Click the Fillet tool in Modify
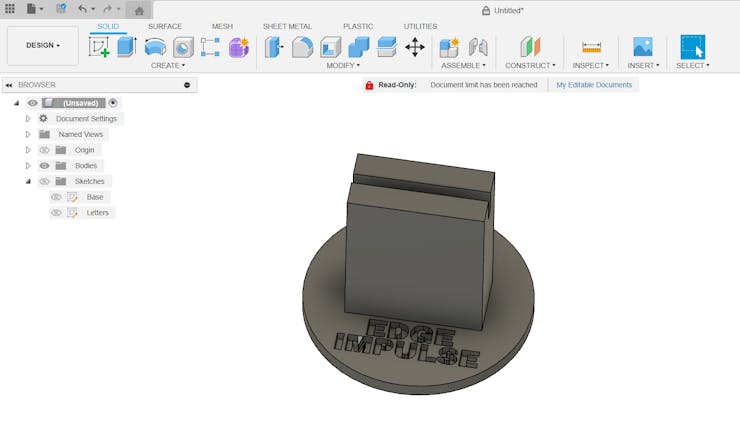Screen dimensions: 740x436 click(x=302, y=47)
